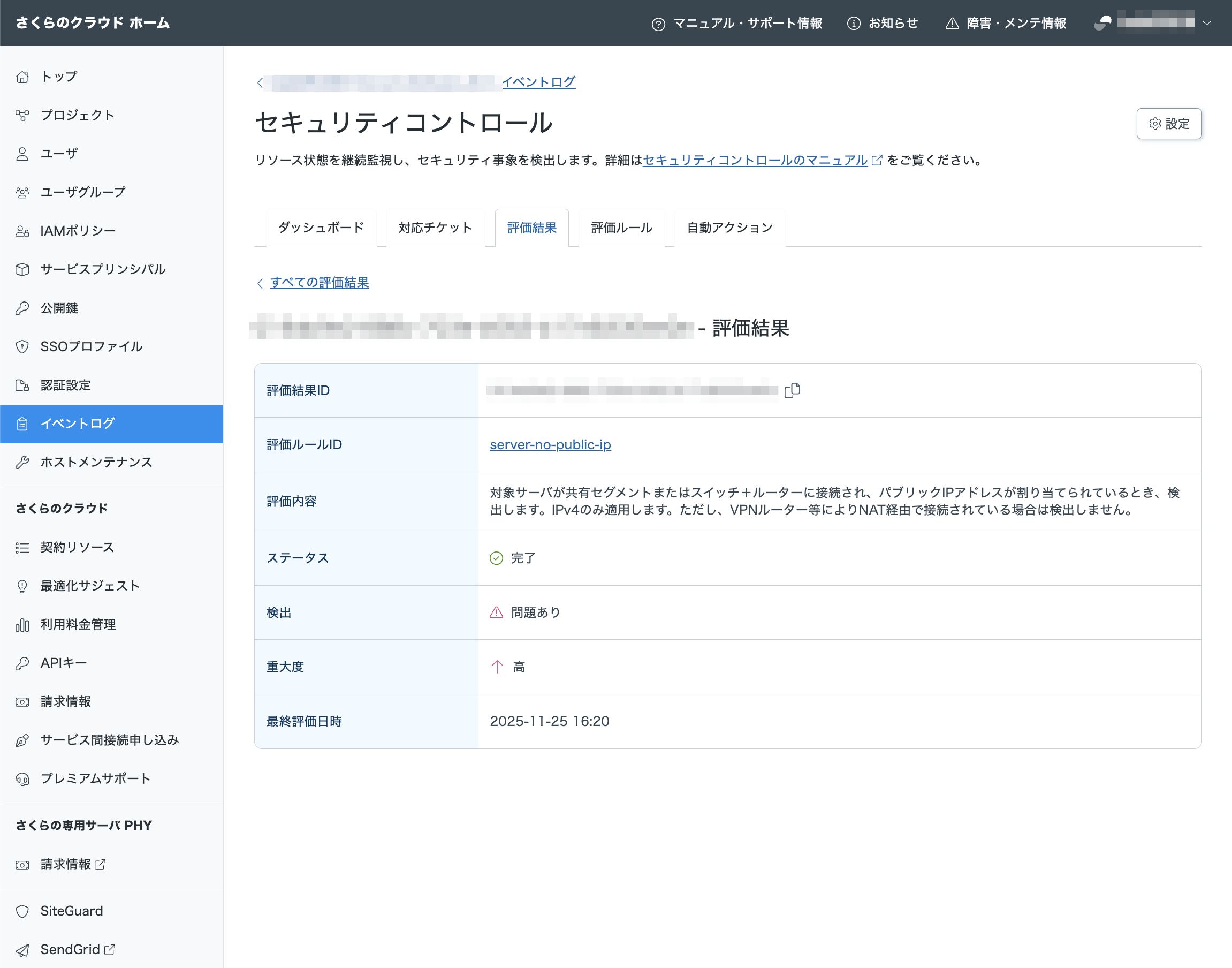The height and width of the screenshot is (968, 1232).
Task: Click the SendGrid paper plane icon
Action: tap(22, 950)
